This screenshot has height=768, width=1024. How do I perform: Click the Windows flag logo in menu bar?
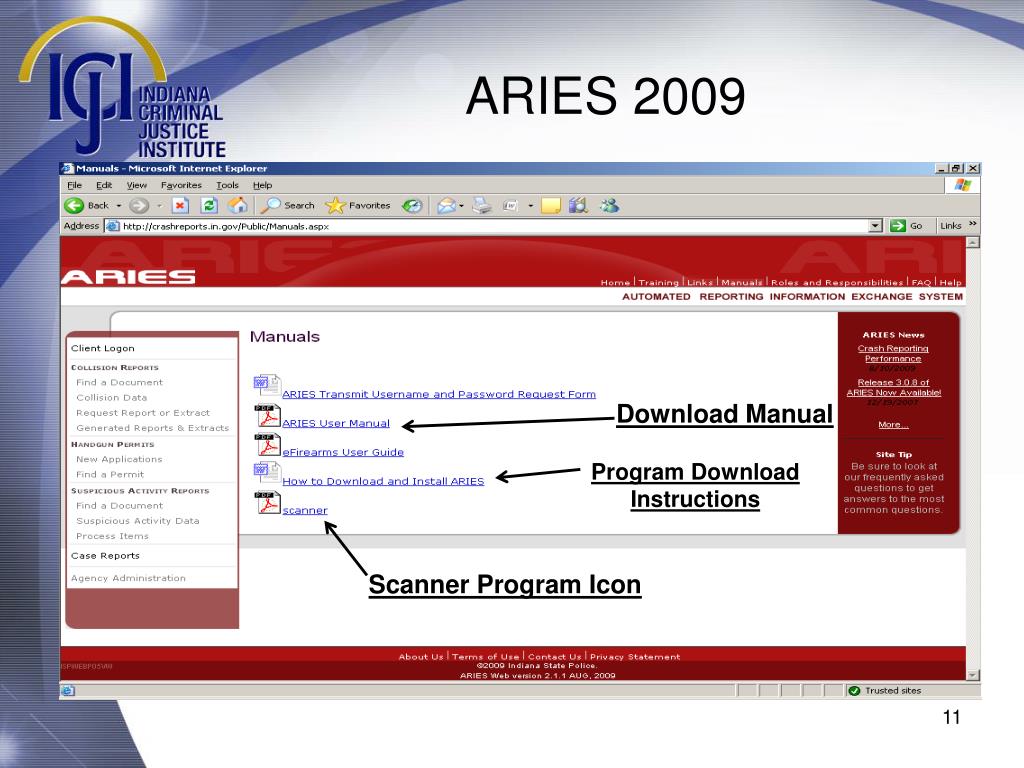point(963,185)
